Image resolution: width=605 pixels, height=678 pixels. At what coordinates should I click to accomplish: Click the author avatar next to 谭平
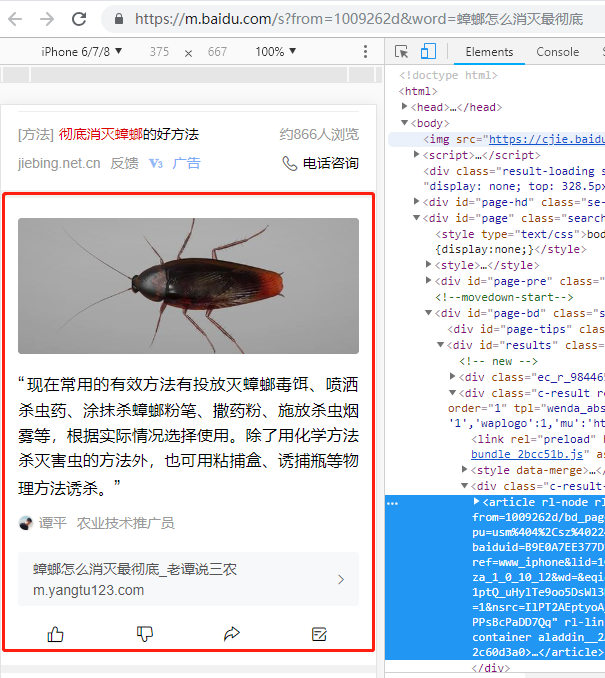[x=26, y=523]
